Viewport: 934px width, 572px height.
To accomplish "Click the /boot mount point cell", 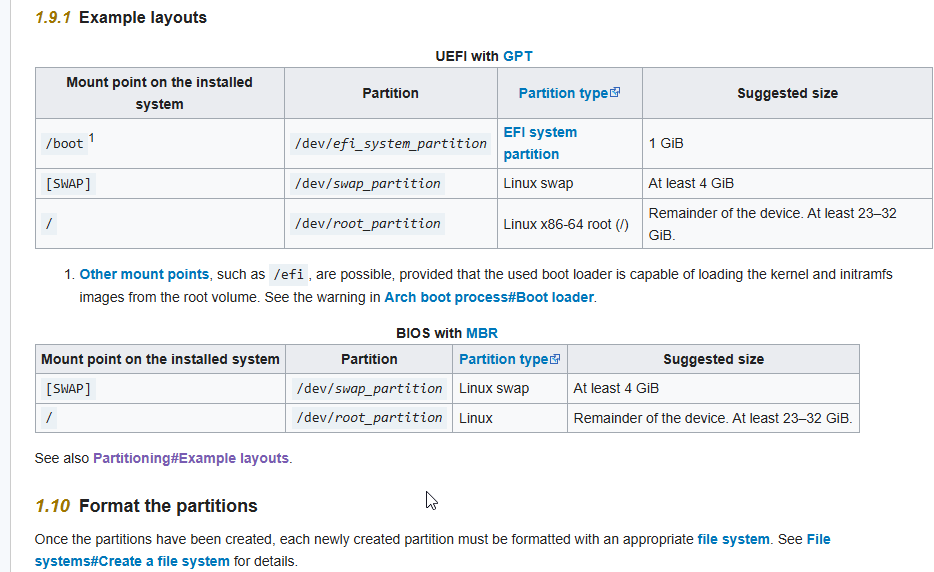I will [x=64, y=144].
